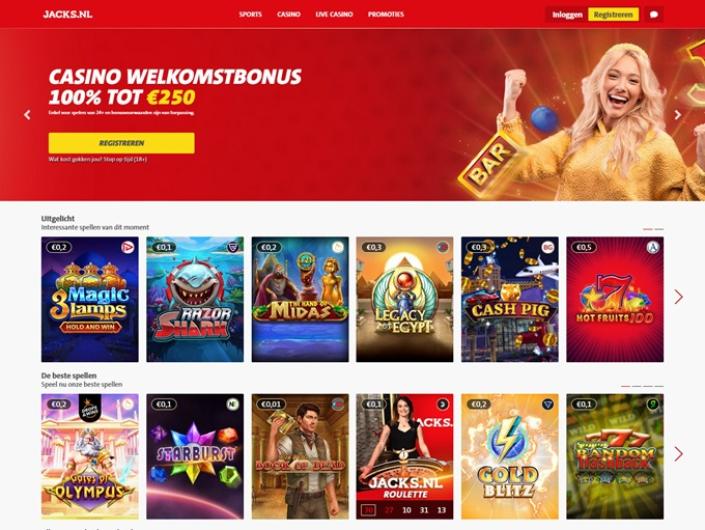
Task: Go to previous banner slide arrow
Action: pyautogui.click(x=27, y=115)
